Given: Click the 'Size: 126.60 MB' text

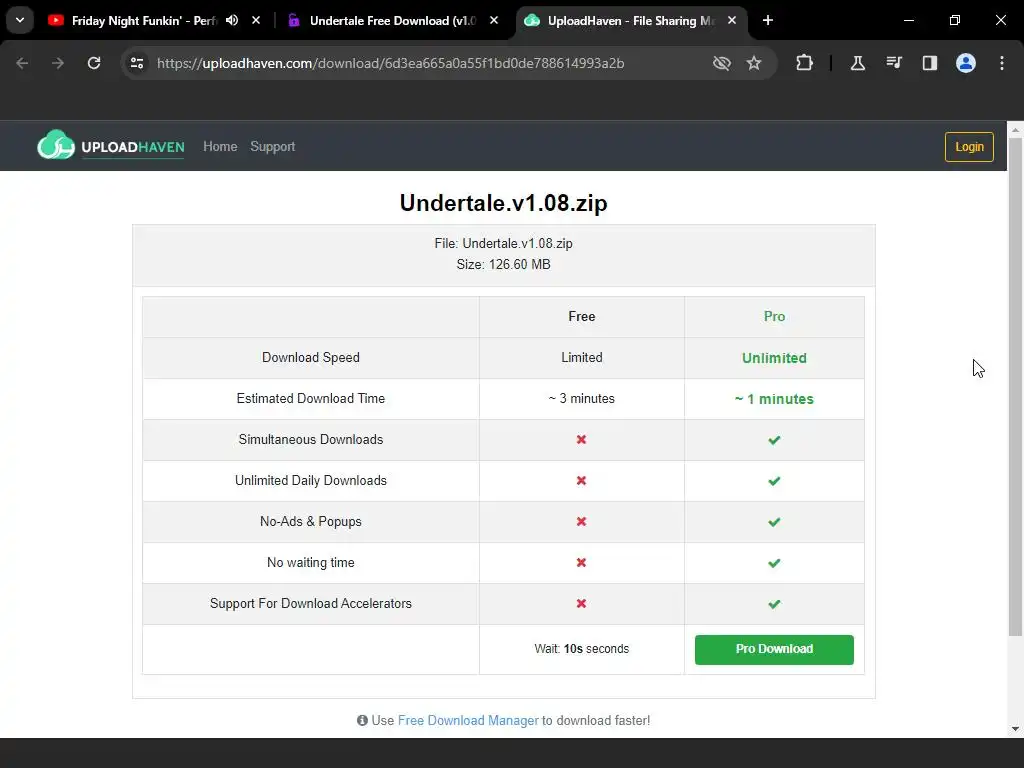Looking at the screenshot, I should pyautogui.click(x=504, y=264).
